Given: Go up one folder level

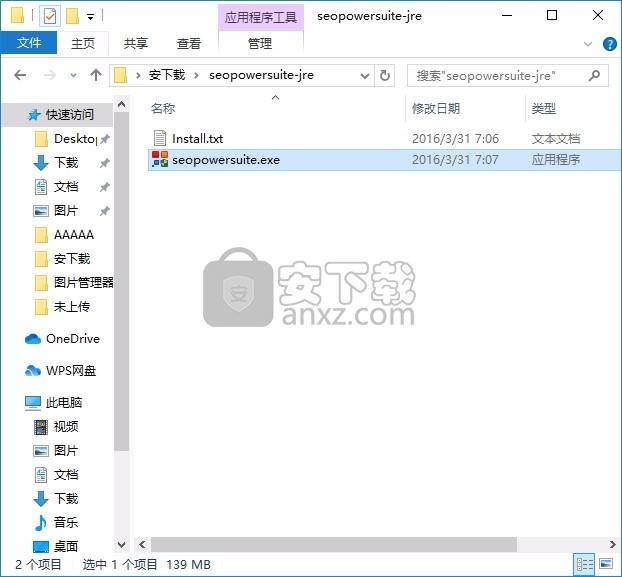Looking at the screenshot, I should click(x=96, y=75).
